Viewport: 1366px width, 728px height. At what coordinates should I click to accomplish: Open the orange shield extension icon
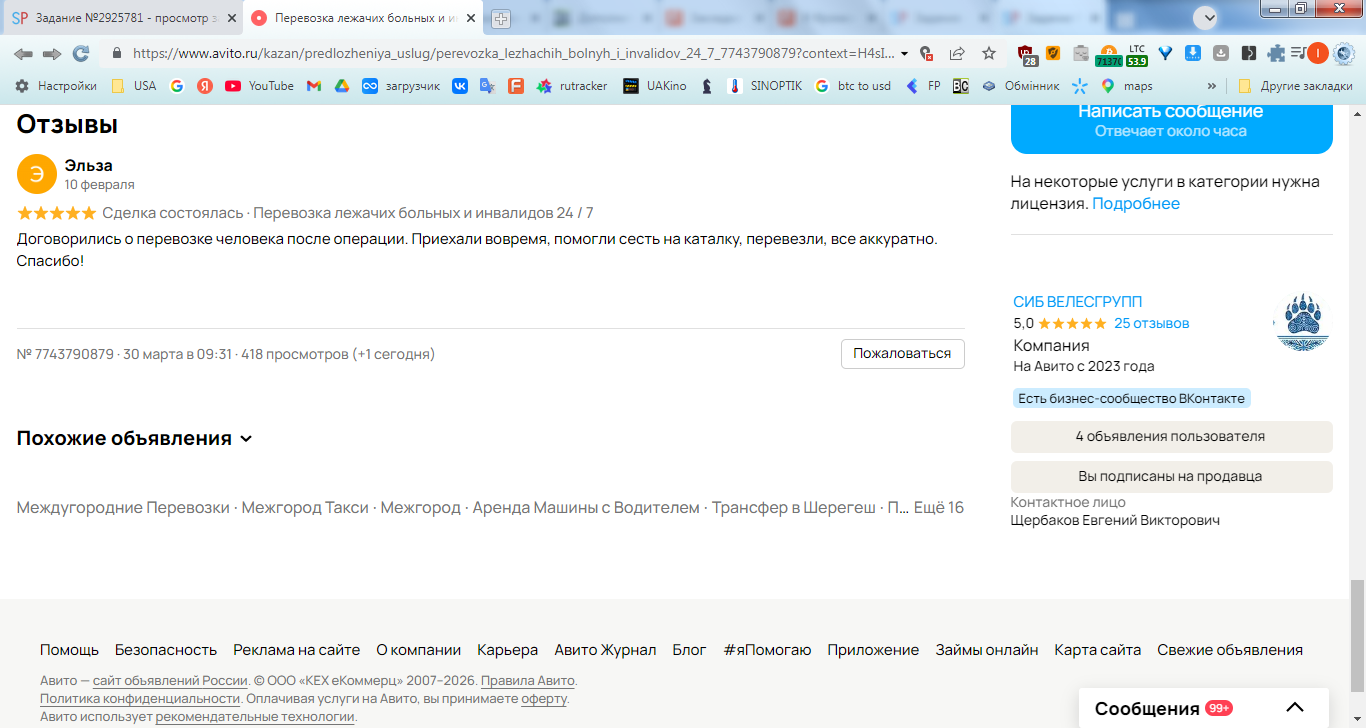click(x=1053, y=53)
